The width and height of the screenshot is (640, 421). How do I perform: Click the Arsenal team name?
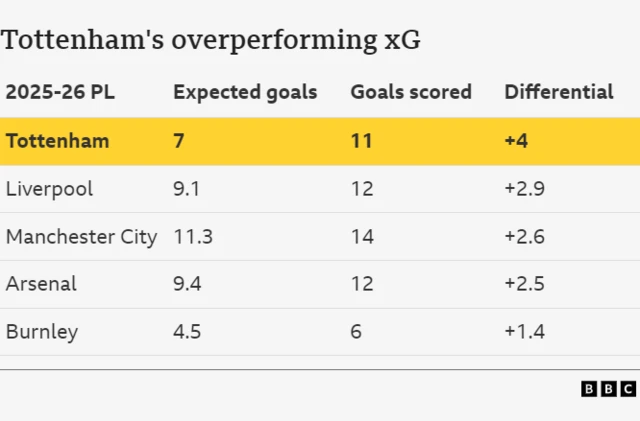(41, 284)
